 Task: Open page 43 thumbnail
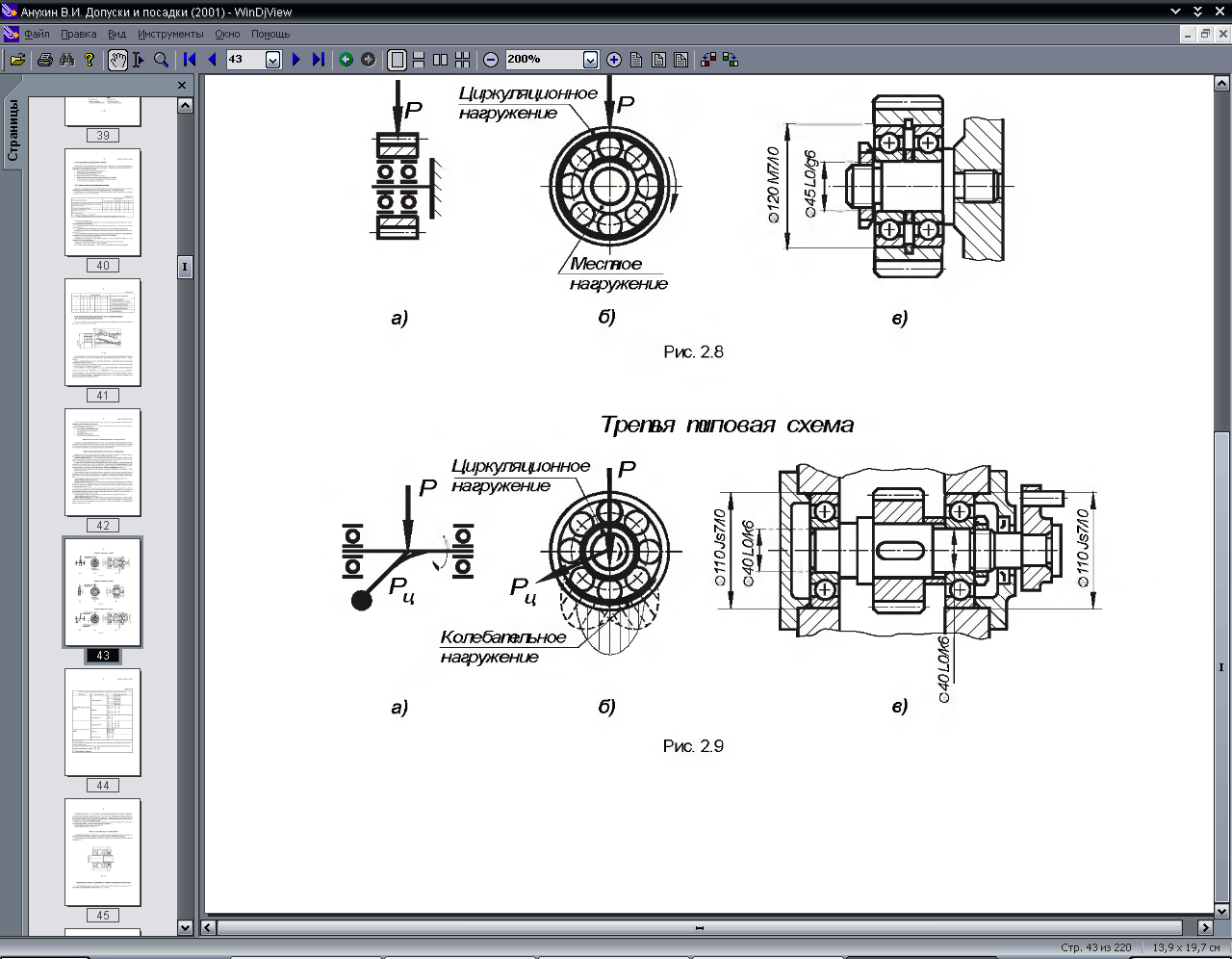pyautogui.click(x=103, y=600)
